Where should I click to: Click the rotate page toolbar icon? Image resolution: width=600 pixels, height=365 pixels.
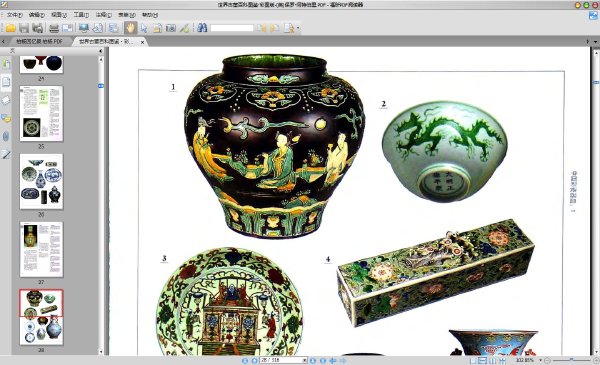[98, 28]
